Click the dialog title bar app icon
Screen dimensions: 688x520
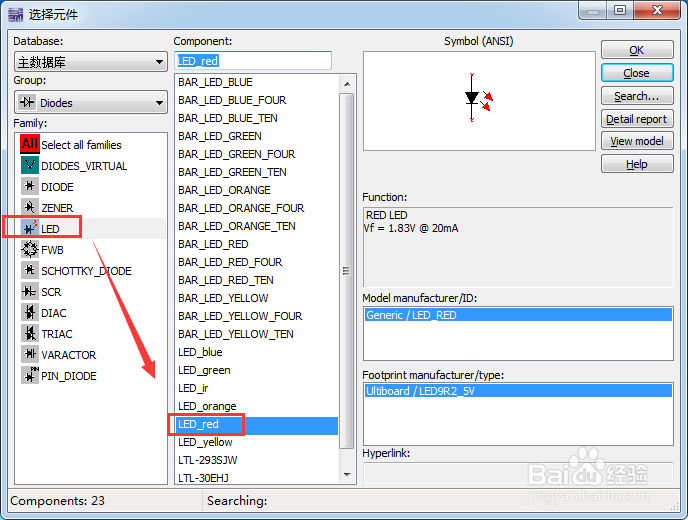tap(16, 14)
